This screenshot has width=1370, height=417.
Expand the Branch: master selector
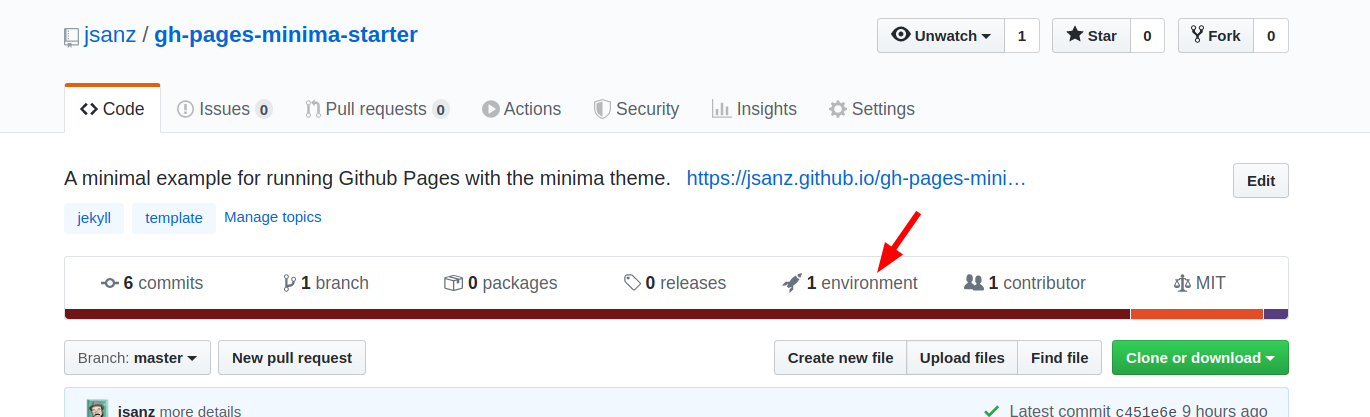tap(137, 358)
